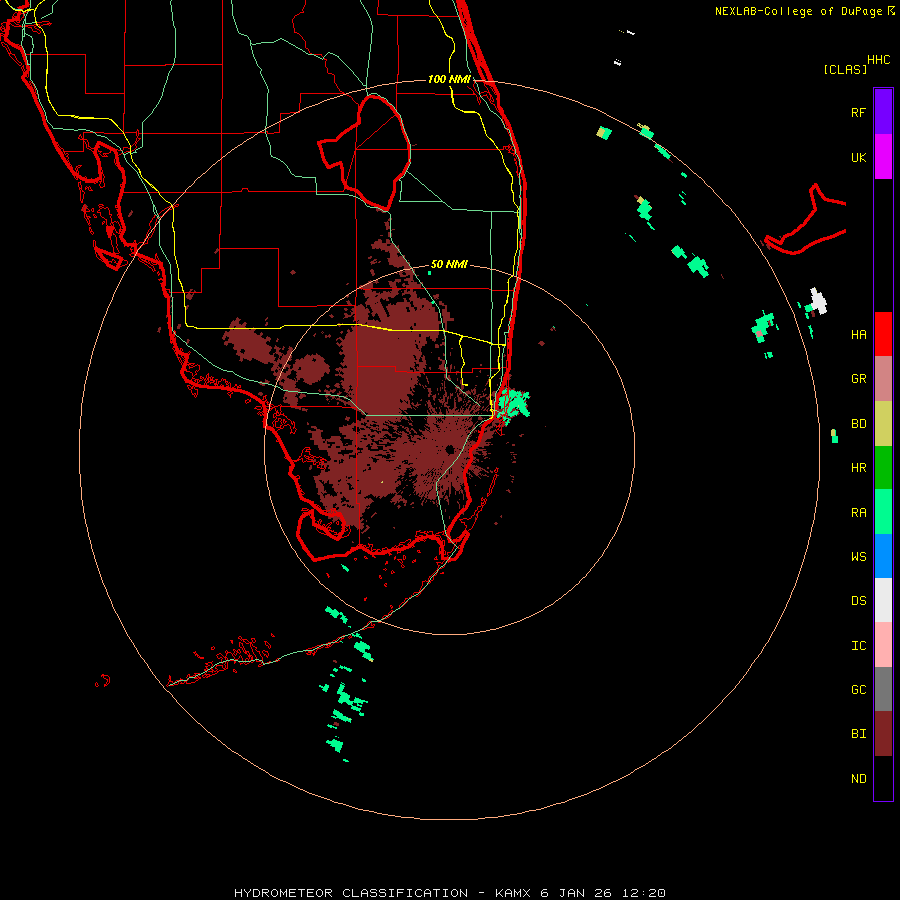Viewport: 900px width, 900px height.
Task: Click the 'WS' legend label
Action: tap(858, 556)
